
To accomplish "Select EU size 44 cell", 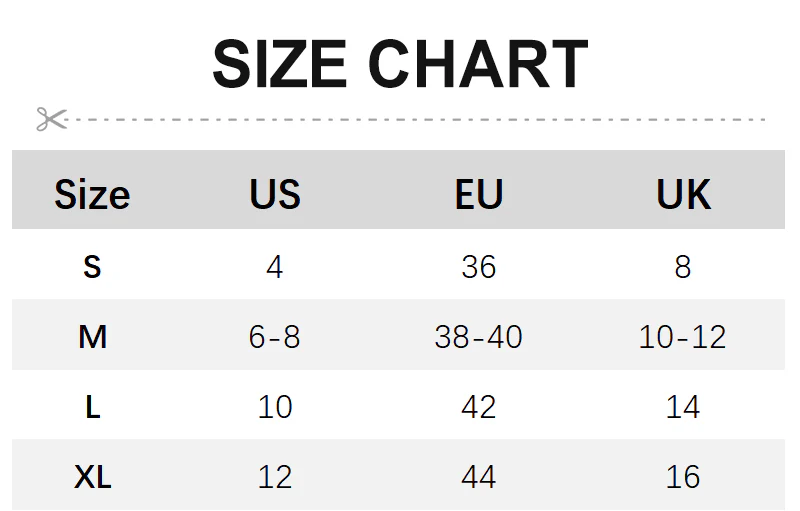I will (x=478, y=477).
